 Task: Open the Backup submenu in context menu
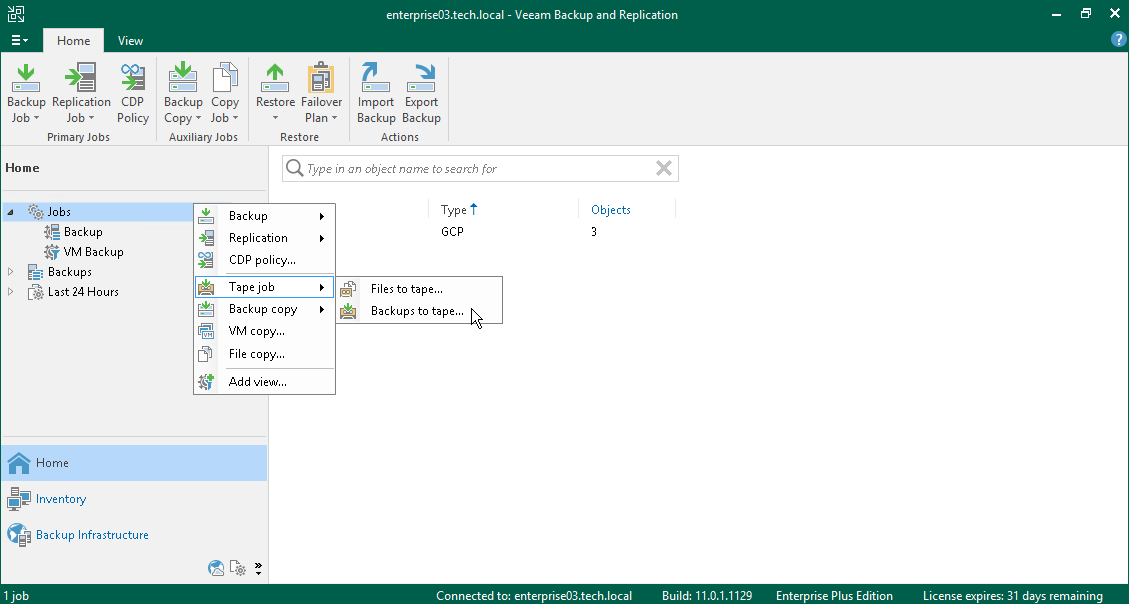pos(264,216)
